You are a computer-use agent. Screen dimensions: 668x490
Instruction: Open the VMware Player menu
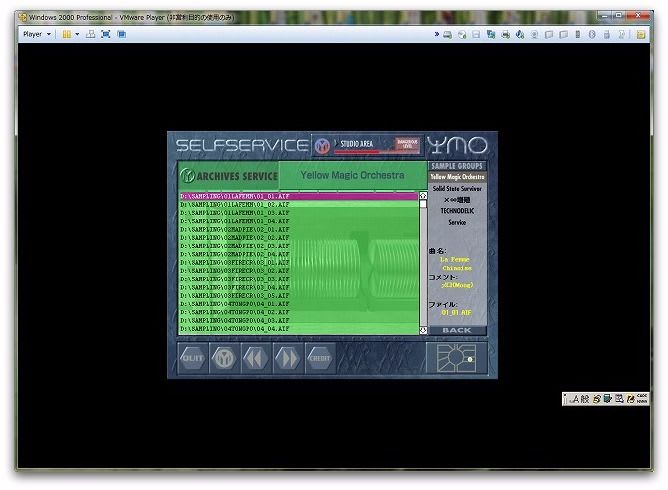click(x=37, y=34)
